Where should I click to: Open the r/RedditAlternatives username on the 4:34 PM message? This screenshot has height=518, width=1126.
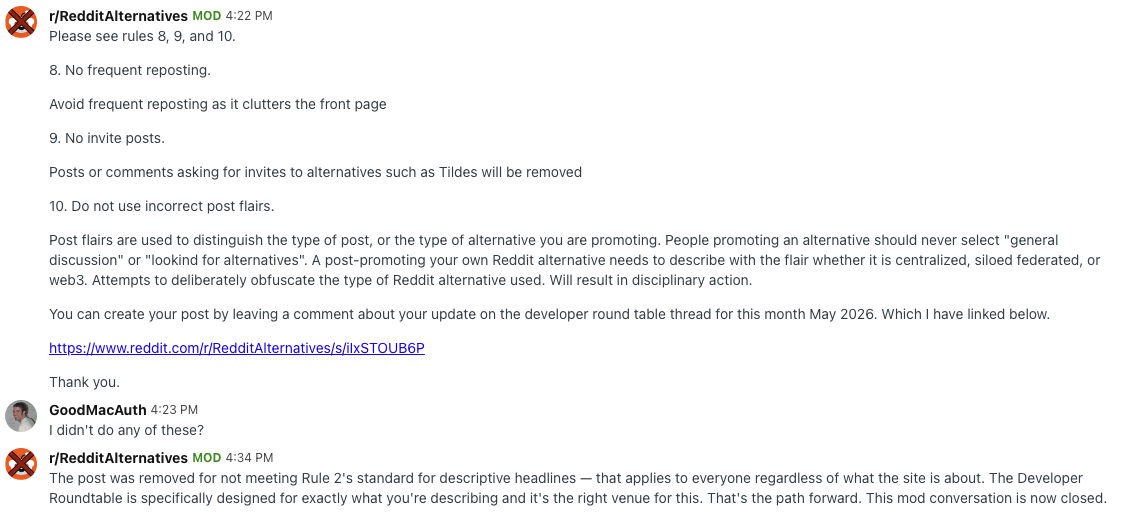click(x=118, y=458)
